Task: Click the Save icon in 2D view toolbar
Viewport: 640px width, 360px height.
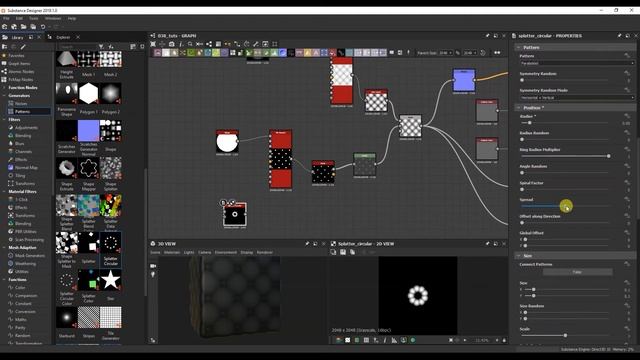Action: pos(343,252)
